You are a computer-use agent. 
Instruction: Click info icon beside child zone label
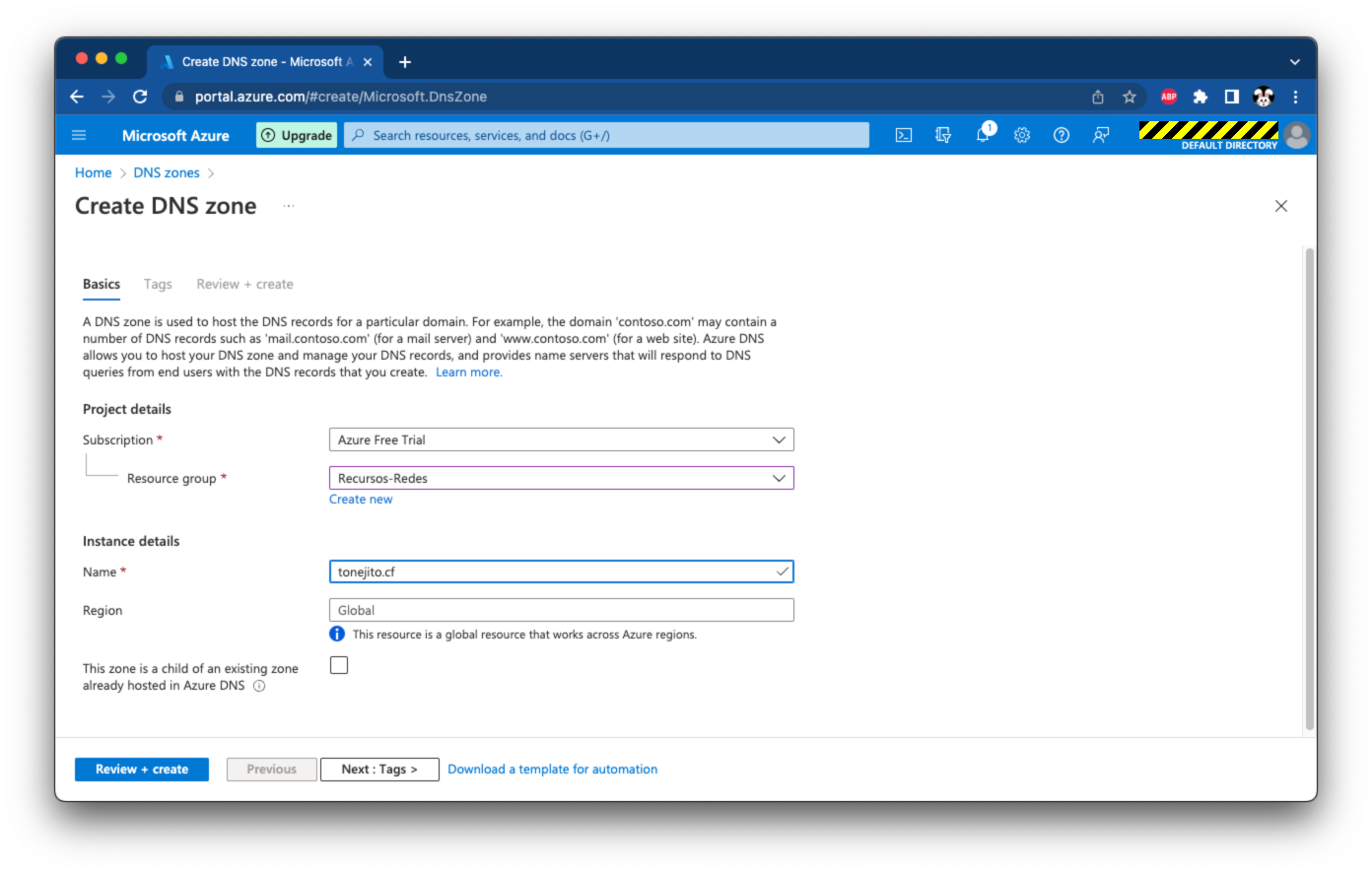(x=259, y=686)
